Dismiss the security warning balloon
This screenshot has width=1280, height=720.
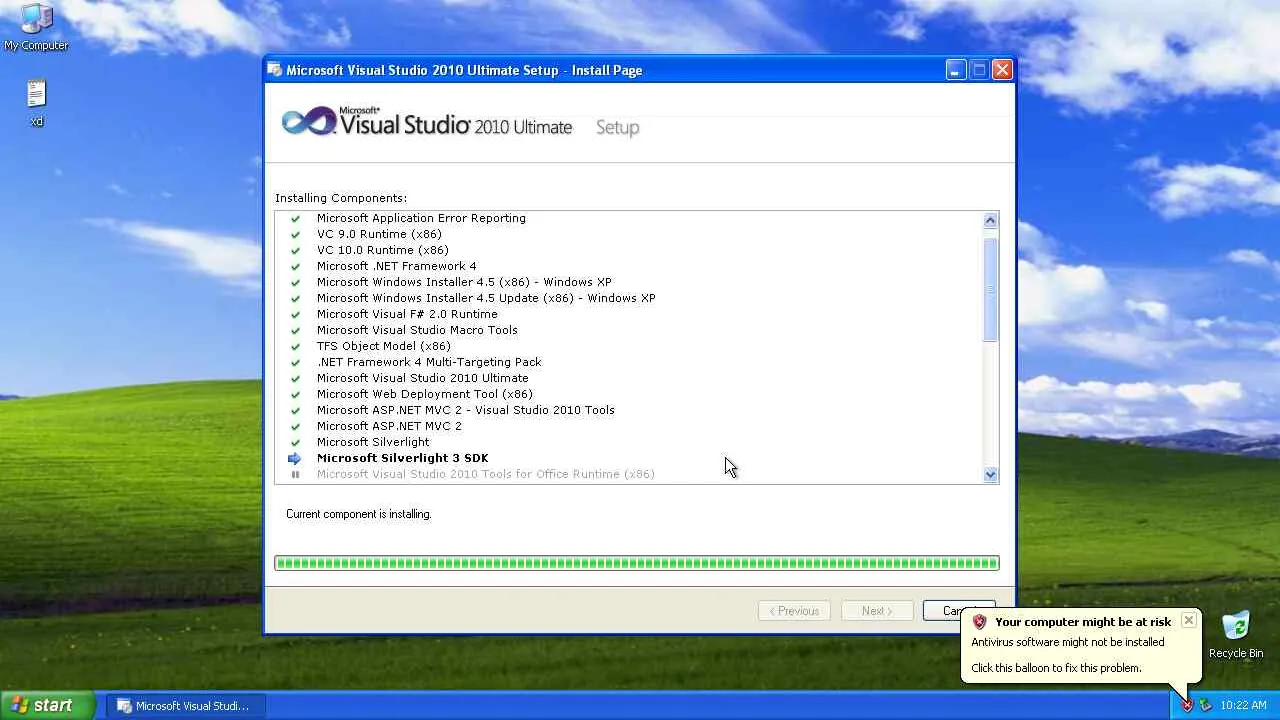click(1188, 620)
